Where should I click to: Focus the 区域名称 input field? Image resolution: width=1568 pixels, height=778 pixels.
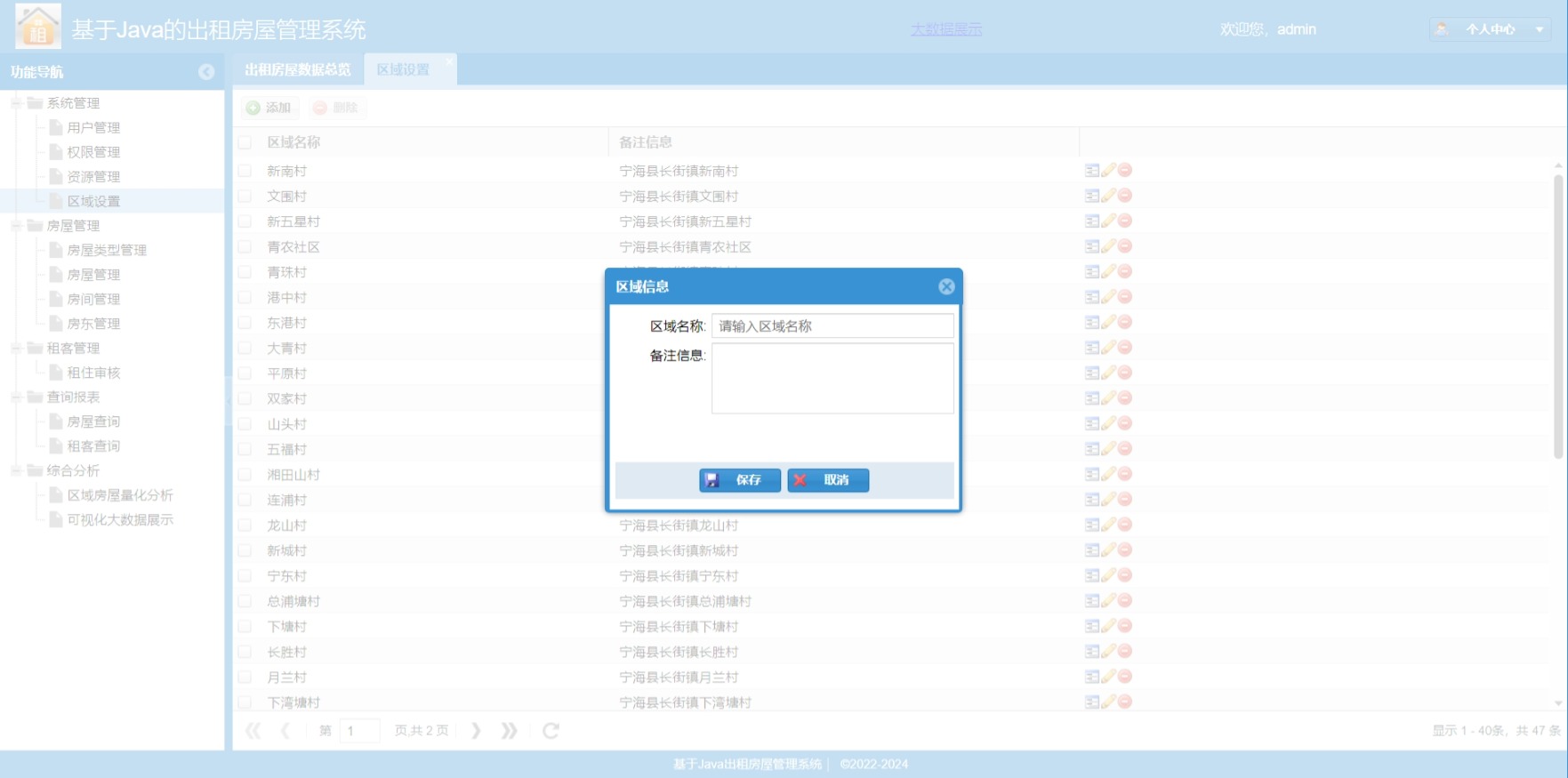832,325
